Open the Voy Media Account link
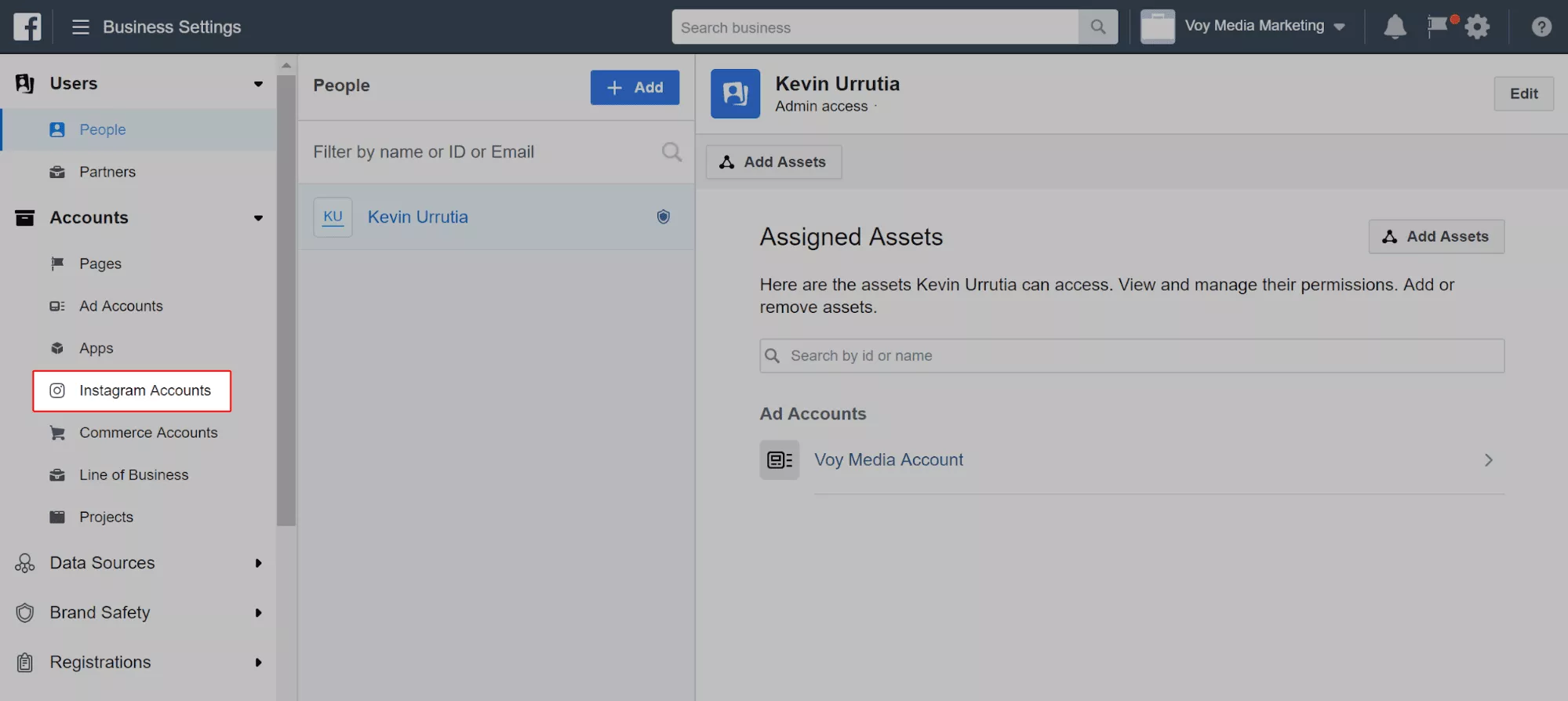The height and width of the screenshot is (701, 1568). pyautogui.click(x=889, y=460)
